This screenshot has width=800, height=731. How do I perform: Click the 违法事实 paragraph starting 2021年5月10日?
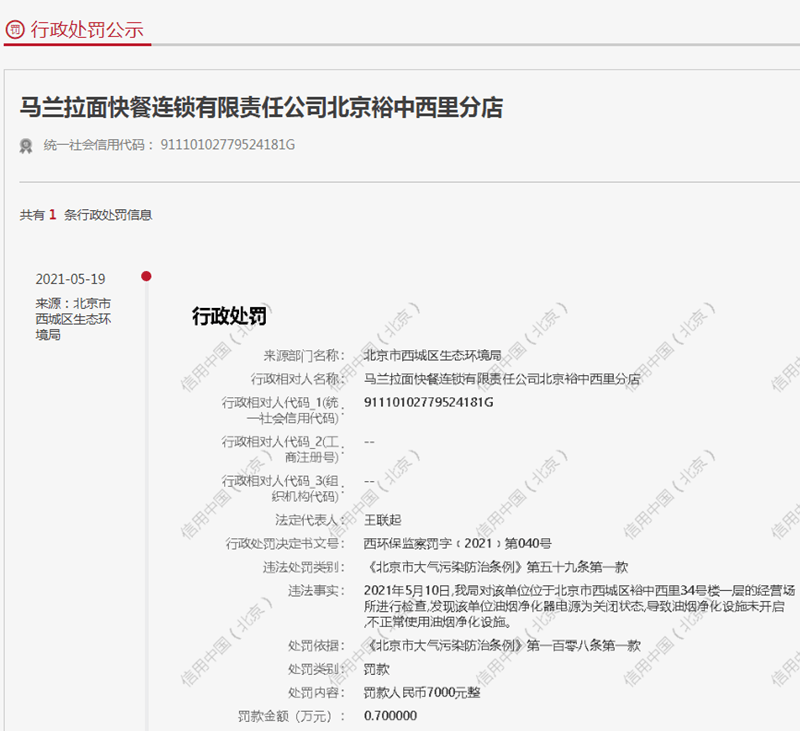tap(580, 606)
